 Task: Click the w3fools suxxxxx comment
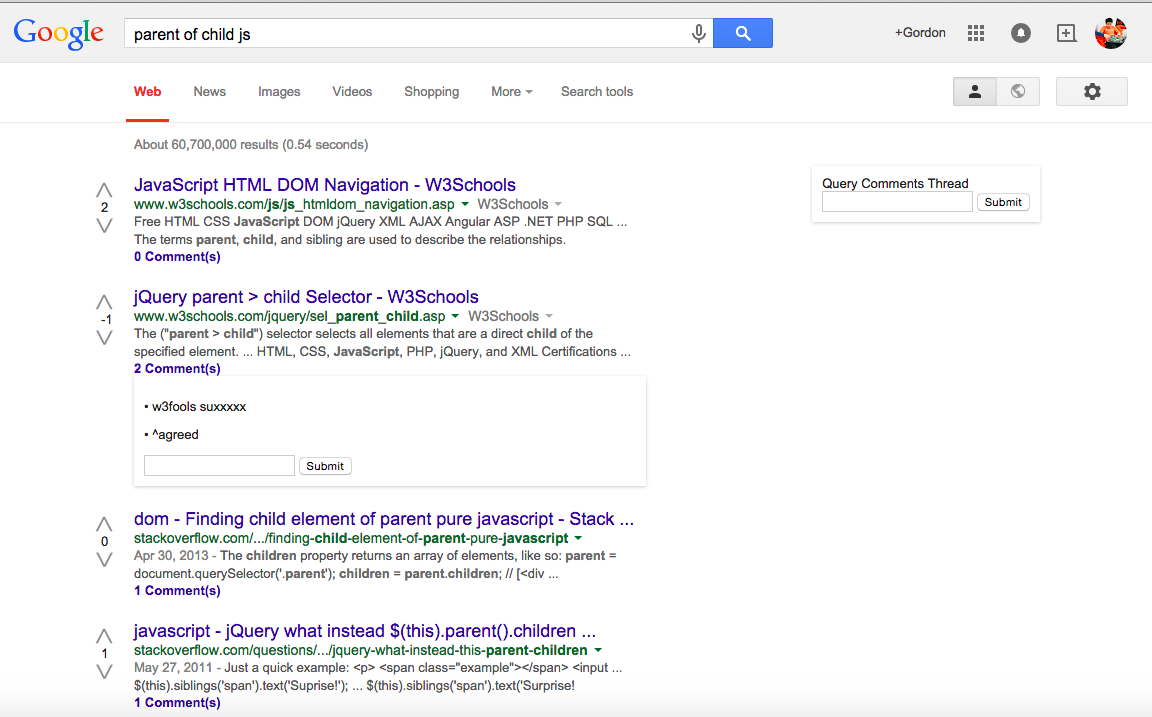click(x=199, y=407)
